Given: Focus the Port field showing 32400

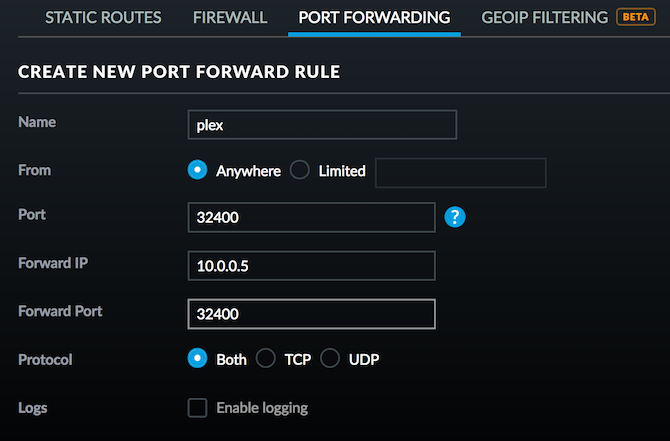Looking at the screenshot, I should click(x=310, y=216).
